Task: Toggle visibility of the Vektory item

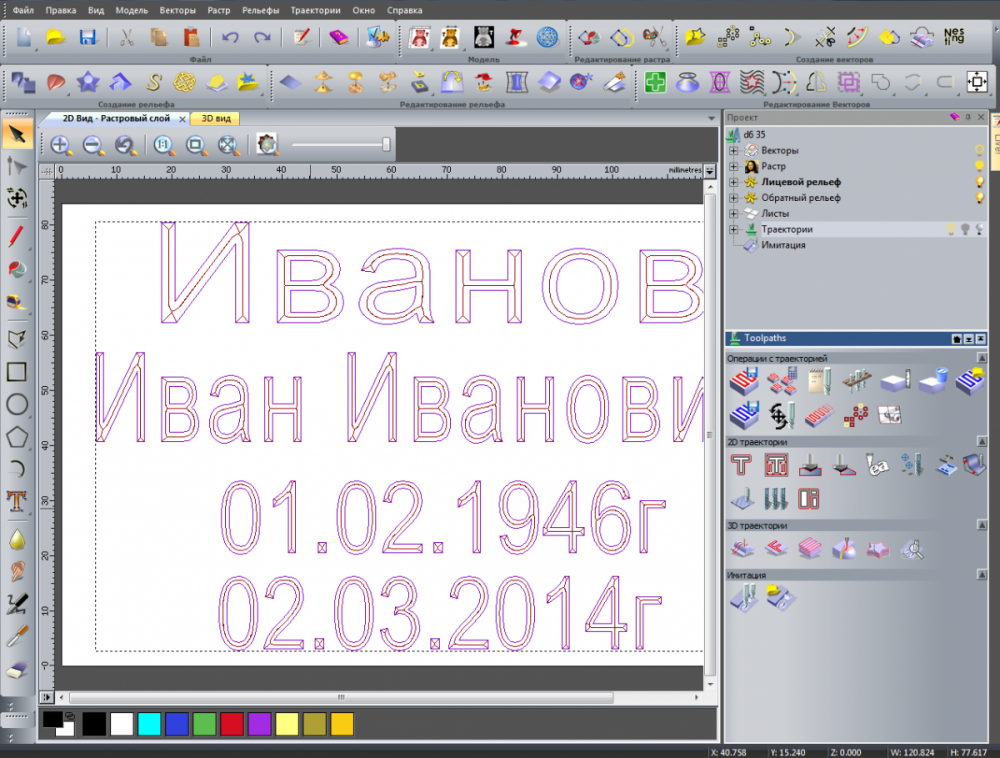Action: (978, 150)
